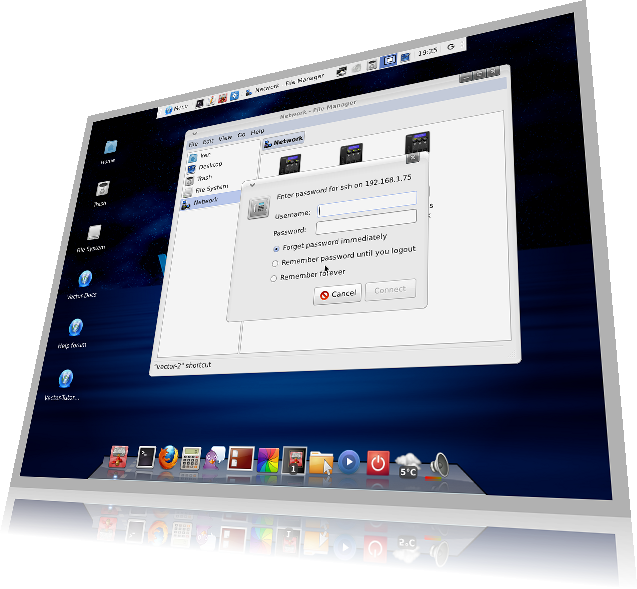The image size is (637, 589).
Task: Open the Pidgin messenger dock icon
Action: click(x=213, y=460)
